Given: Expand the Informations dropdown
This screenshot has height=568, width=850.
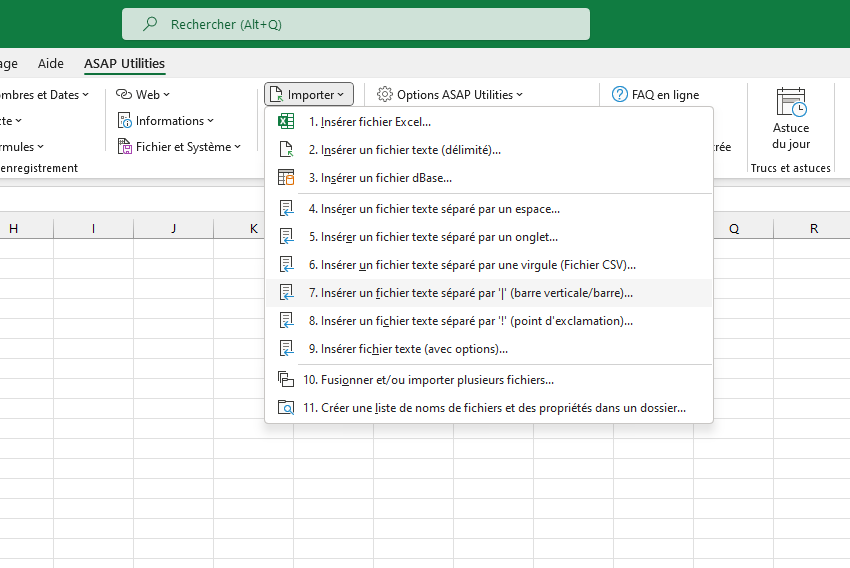Looking at the screenshot, I should (x=165, y=120).
